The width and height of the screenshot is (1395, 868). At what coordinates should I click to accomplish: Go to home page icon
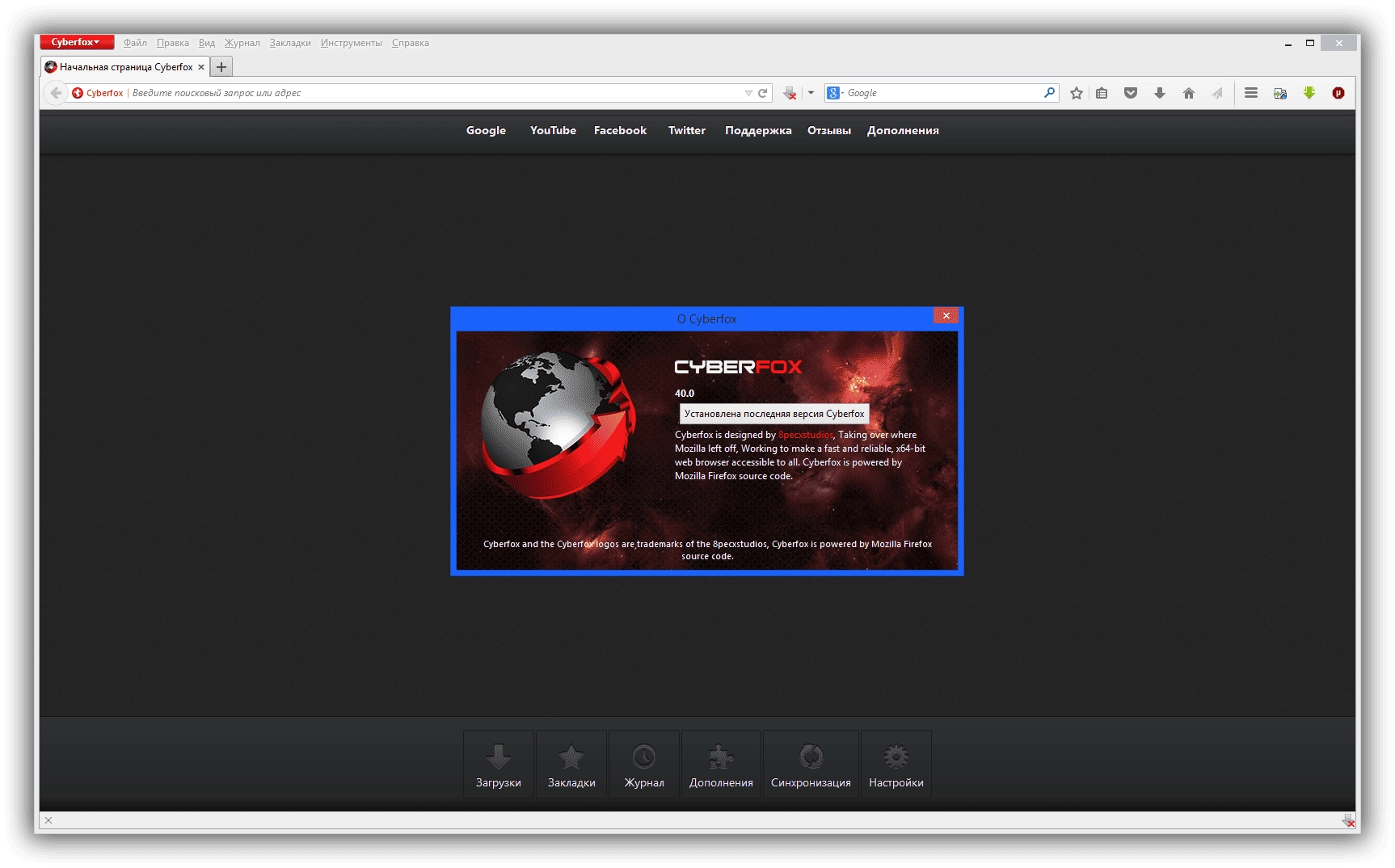click(x=1189, y=93)
